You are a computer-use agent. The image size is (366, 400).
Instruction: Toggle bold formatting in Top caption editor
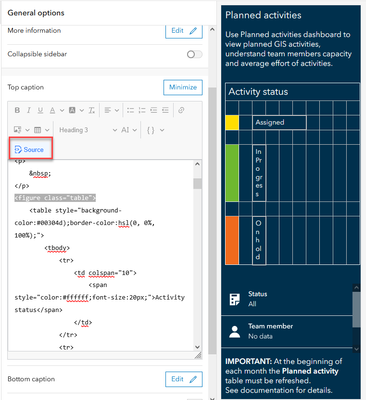pos(17,110)
